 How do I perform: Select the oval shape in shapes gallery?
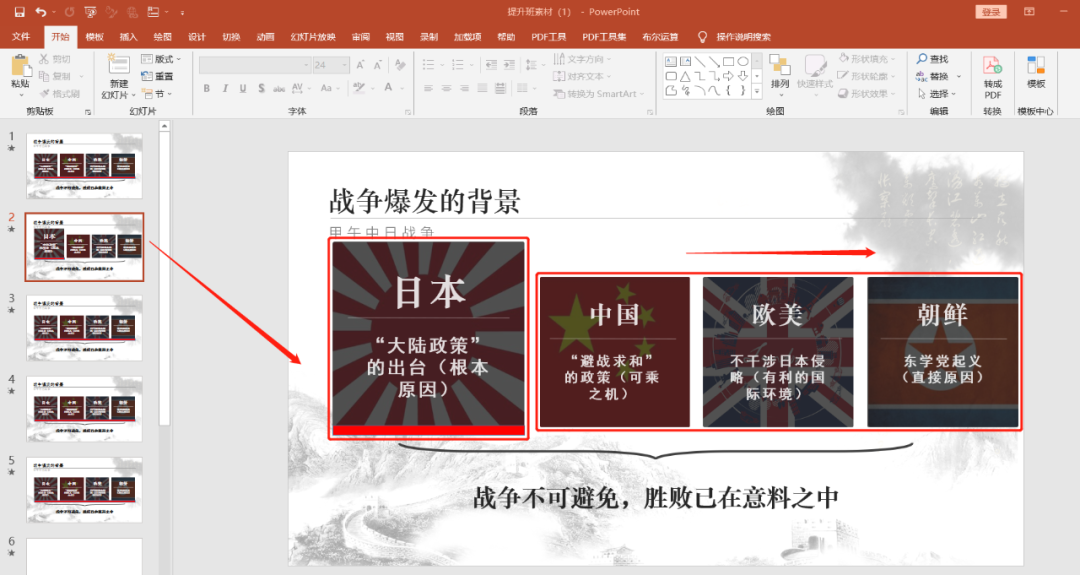coord(742,62)
